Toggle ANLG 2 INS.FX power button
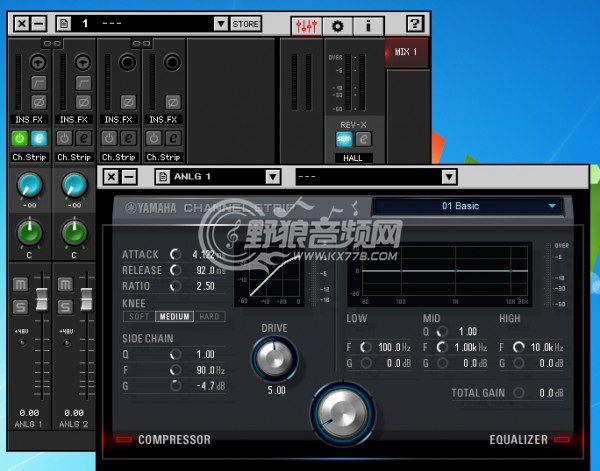 [64, 138]
